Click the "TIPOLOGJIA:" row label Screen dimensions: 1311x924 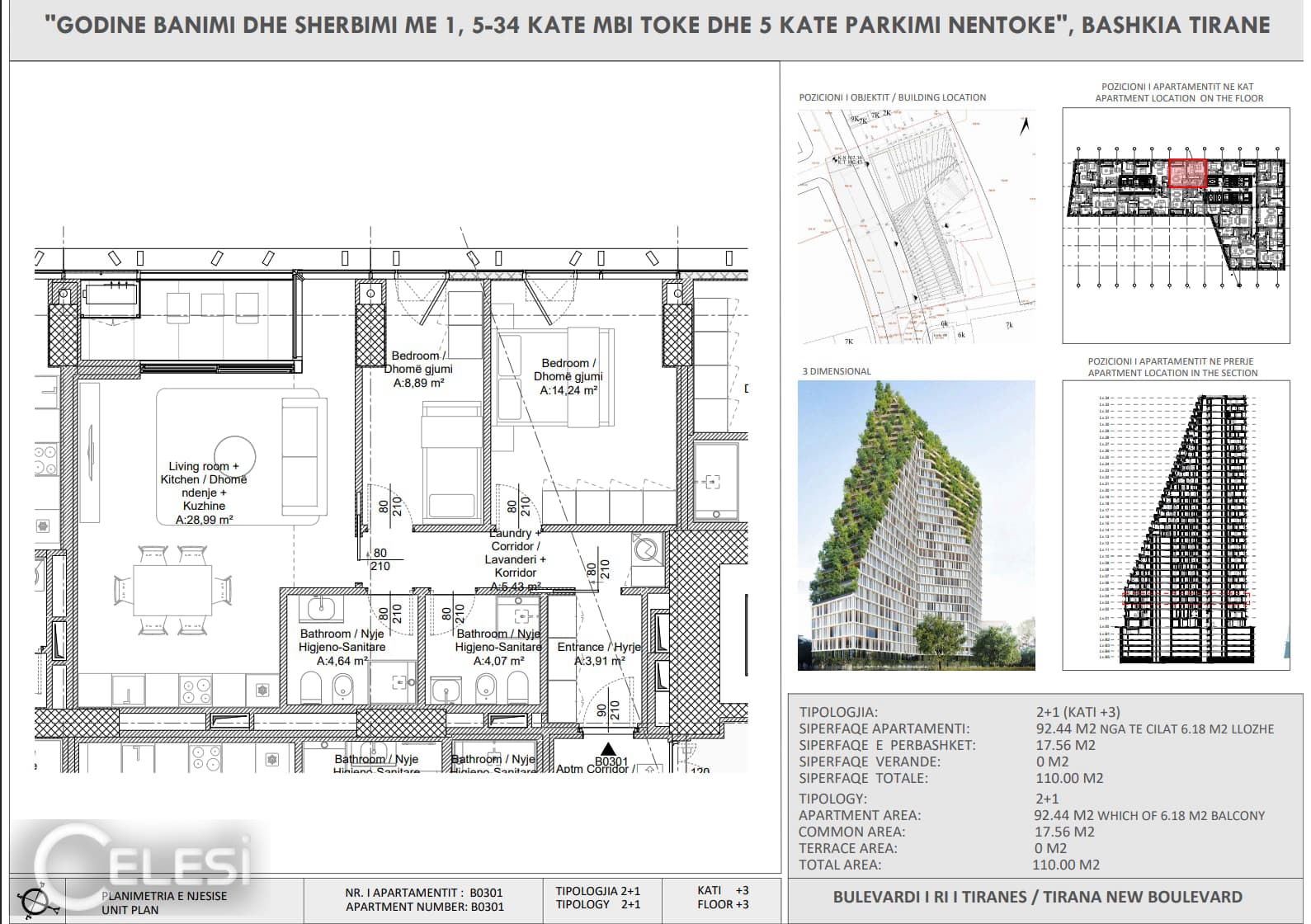(x=838, y=712)
